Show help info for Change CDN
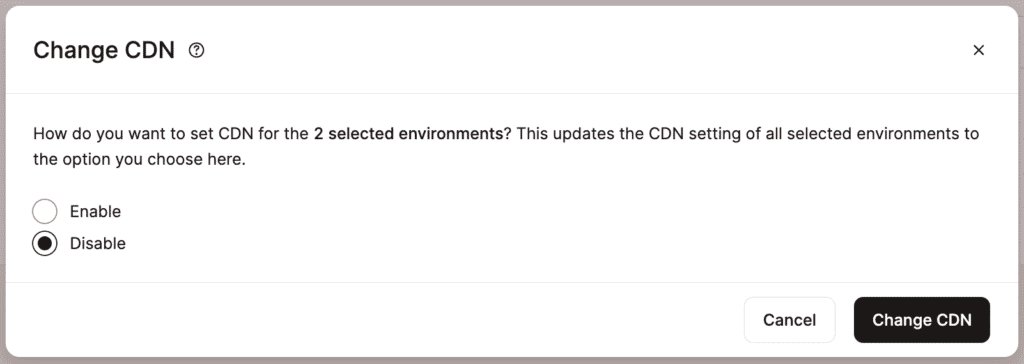Screen dimensions: 1024x364 pos(196,50)
